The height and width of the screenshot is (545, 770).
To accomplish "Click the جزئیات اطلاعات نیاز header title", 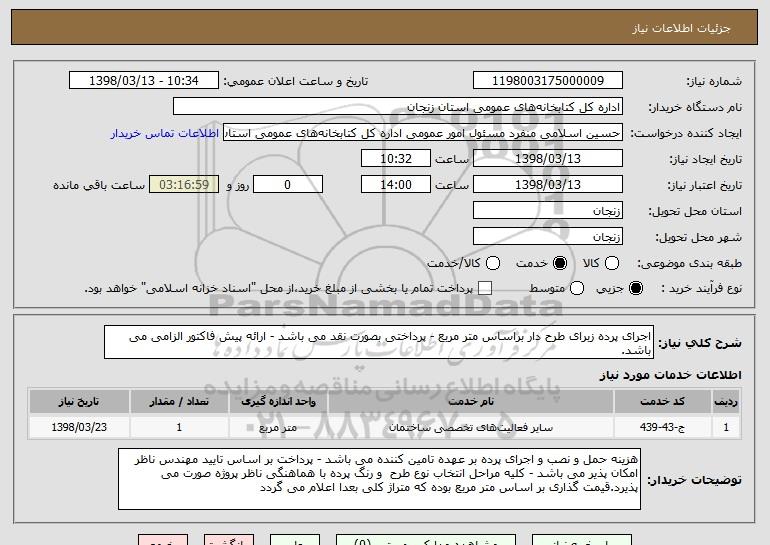I will pos(681,28).
